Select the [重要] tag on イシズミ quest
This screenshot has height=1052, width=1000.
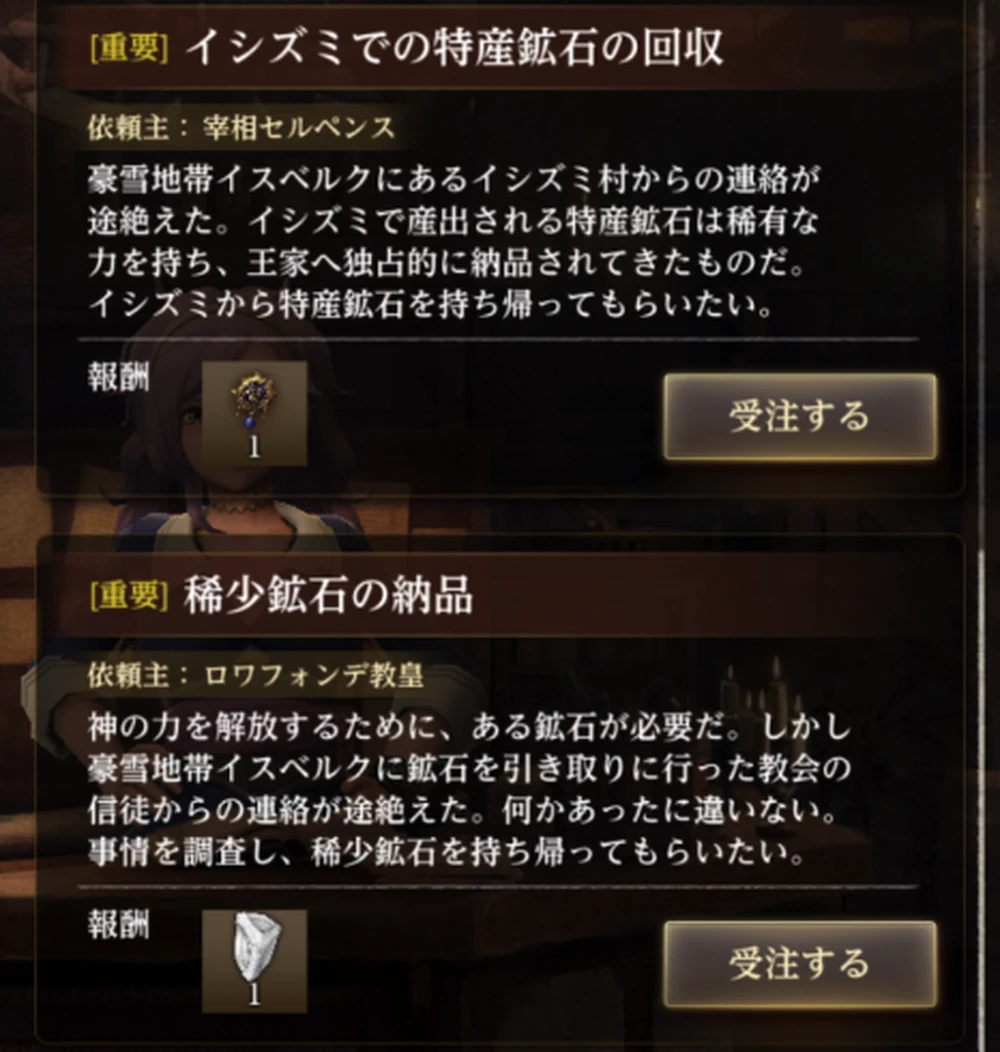click(x=130, y=48)
